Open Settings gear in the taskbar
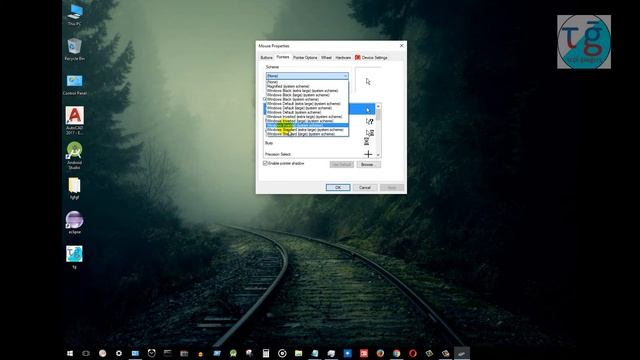This screenshot has width=640, height=360. point(119,353)
